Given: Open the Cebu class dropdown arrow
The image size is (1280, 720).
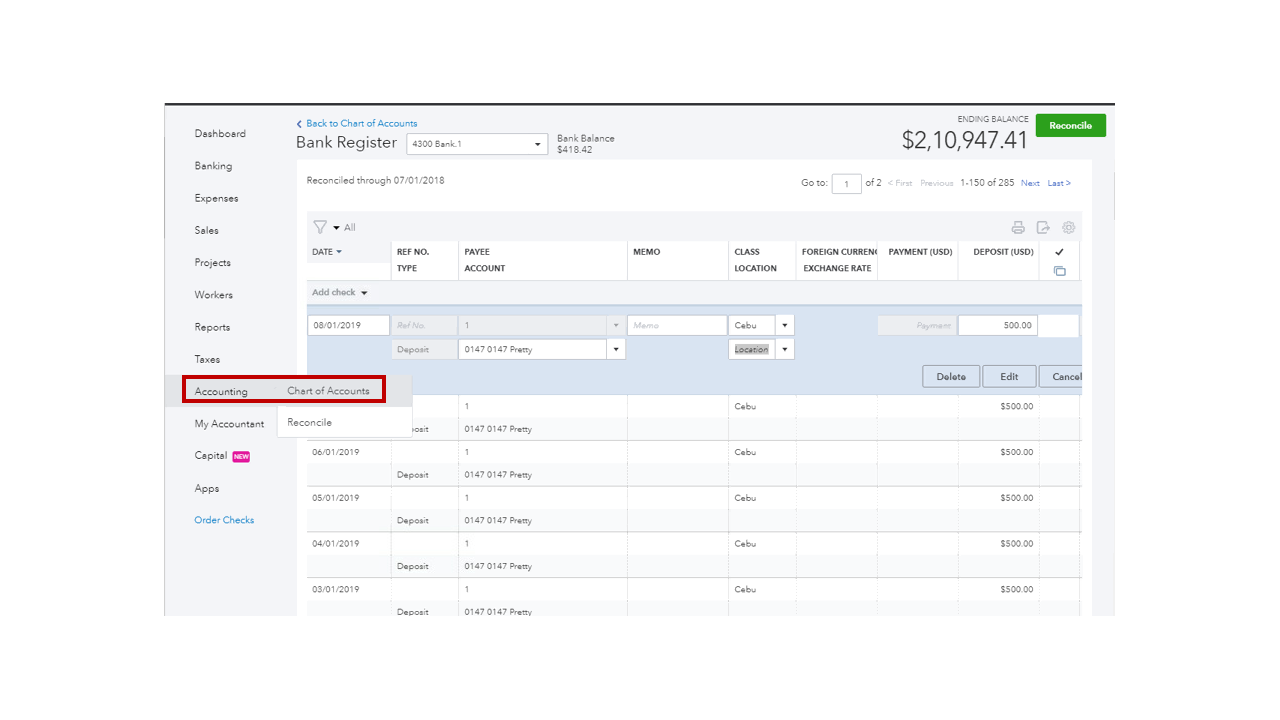Looking at the screenshot, I should point(784,325).
